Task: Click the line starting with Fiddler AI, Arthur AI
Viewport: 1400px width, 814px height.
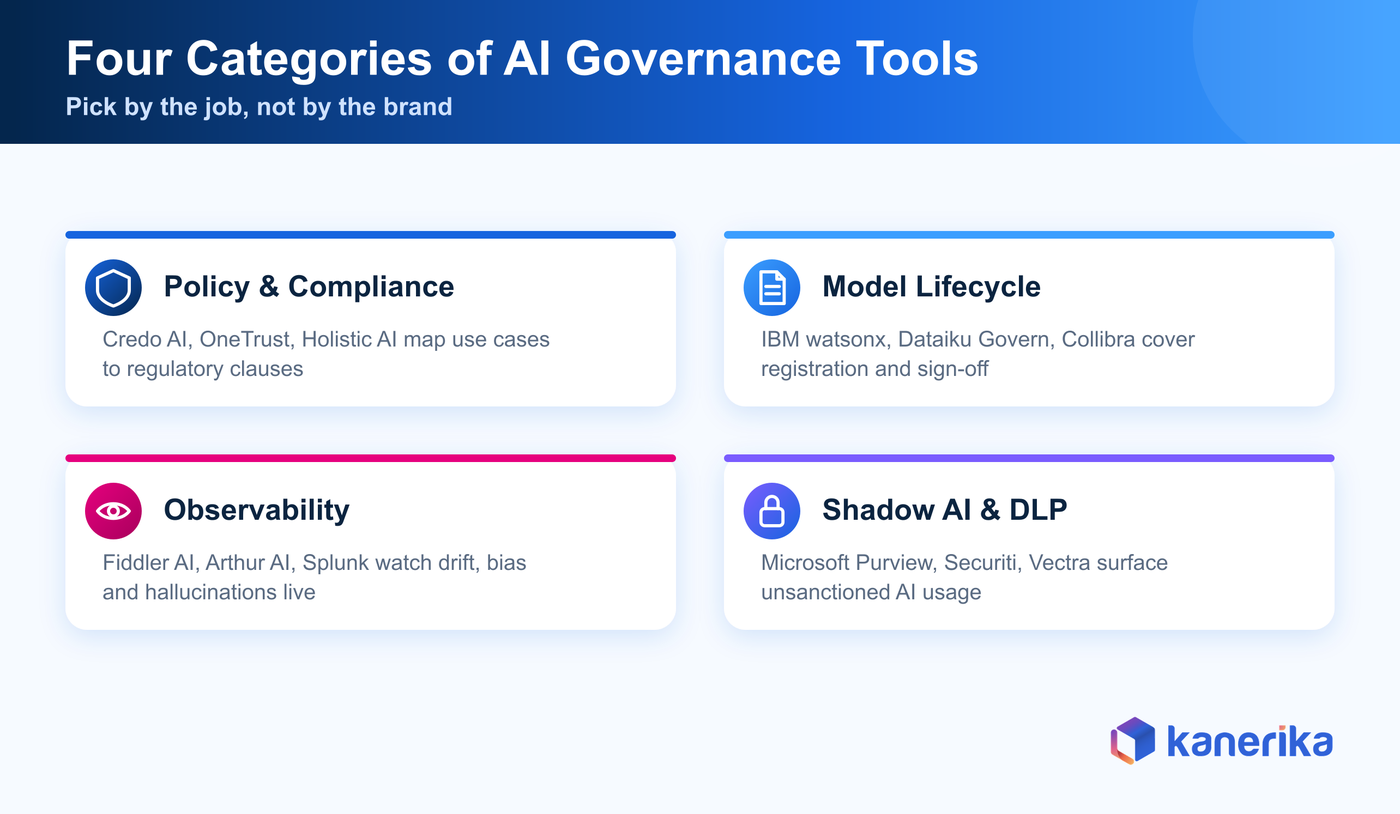Action: tap(314, 562)
